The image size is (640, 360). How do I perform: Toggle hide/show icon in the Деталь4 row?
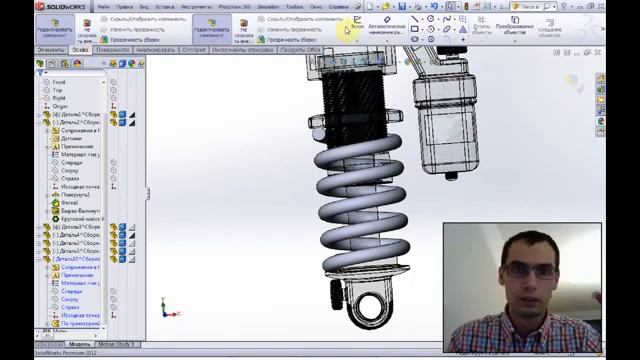(x=113, y=235)
